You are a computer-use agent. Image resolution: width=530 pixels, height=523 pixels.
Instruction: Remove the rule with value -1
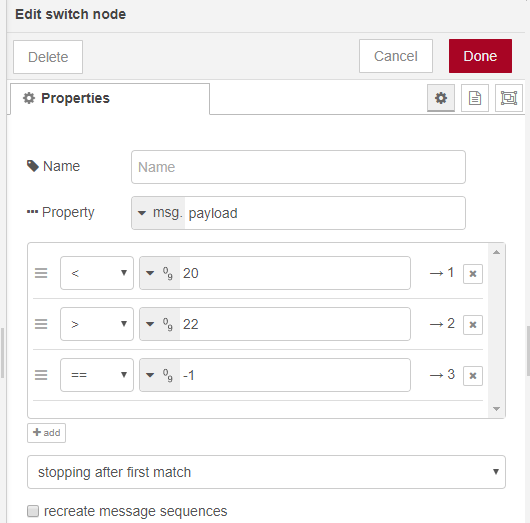473,376
